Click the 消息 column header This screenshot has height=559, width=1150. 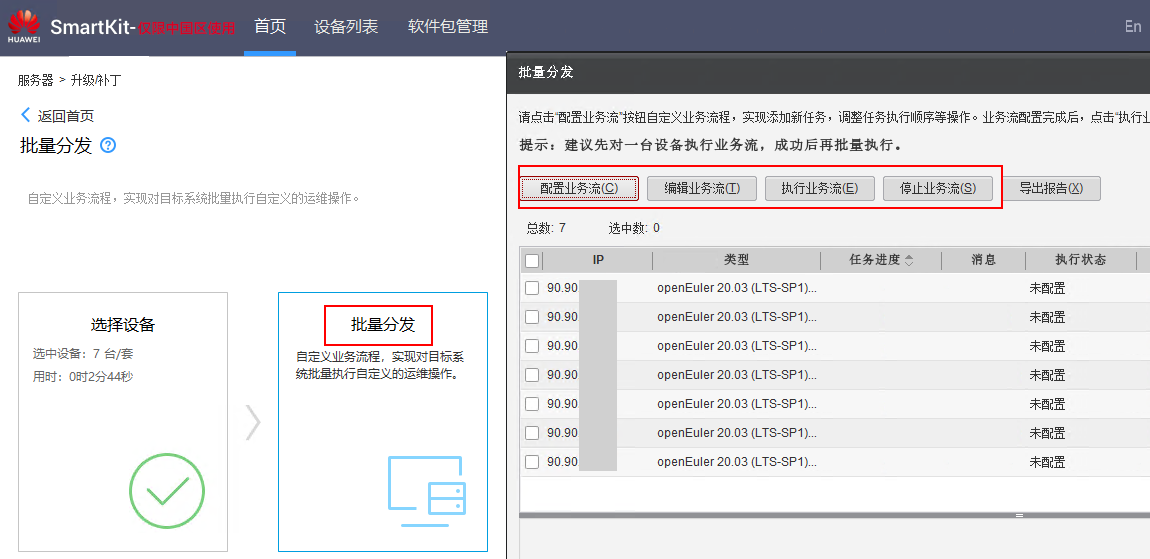(x=984, y=260)
